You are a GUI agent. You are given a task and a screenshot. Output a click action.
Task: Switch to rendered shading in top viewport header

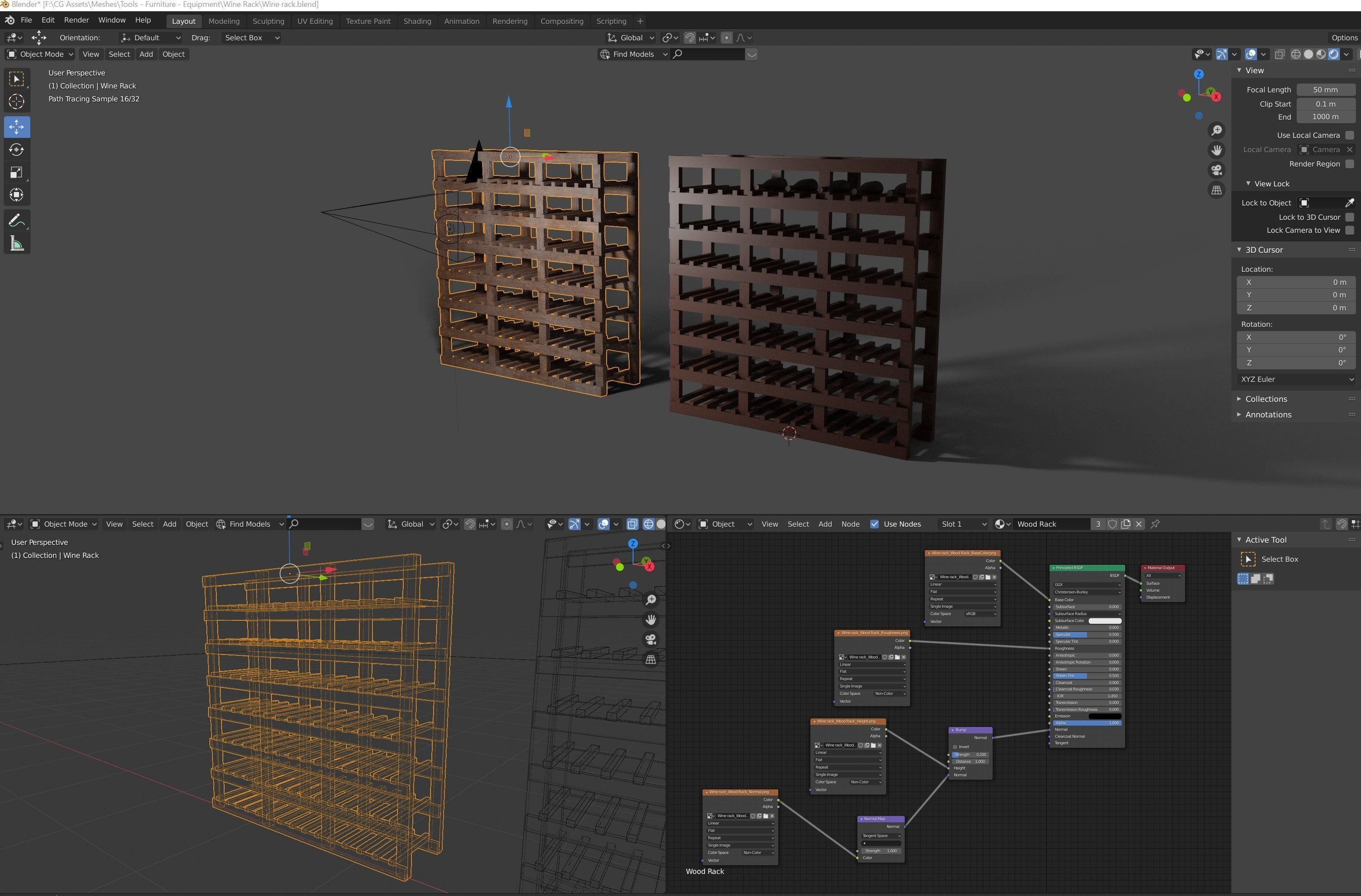tap(1334, 54)
